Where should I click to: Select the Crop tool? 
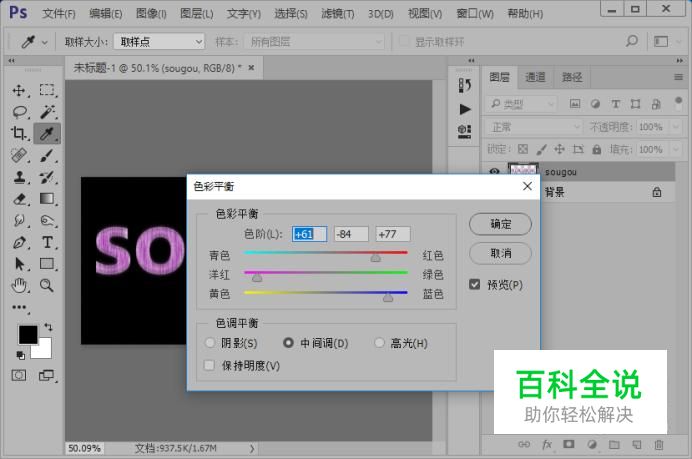pyautogui.click(x=19, y=133)
